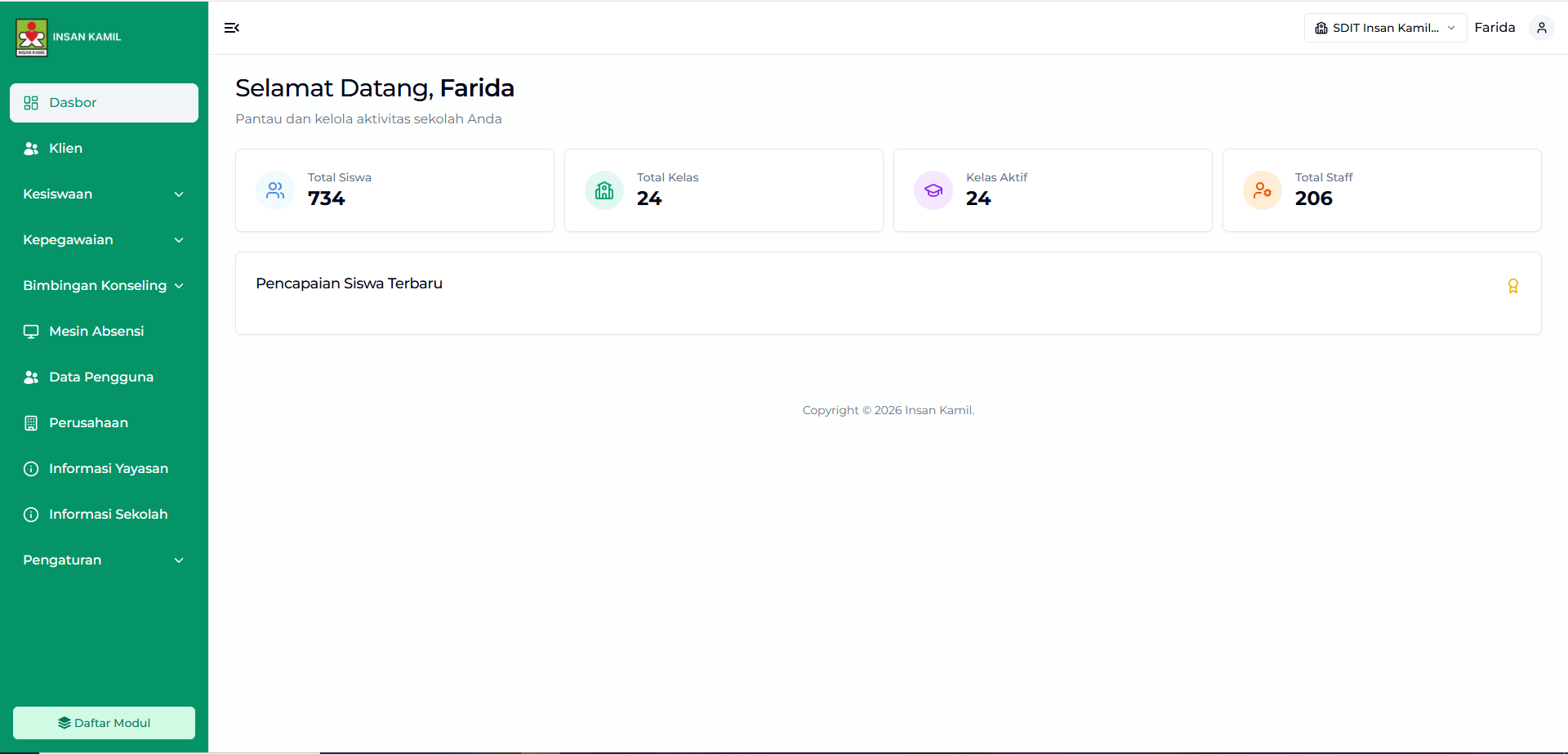The width and height of the screenshot is (1568, 754).
Task: Expand the Kesiswaan menu section
Action: 104,194
